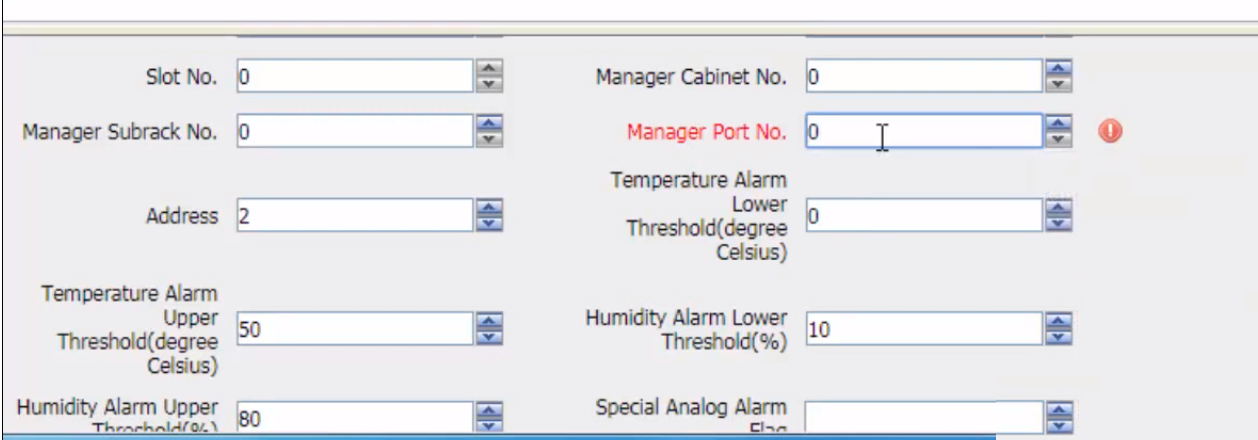
Task: Decrease Humidity Alarm Upper Threshold value
Action: [488, 426]
